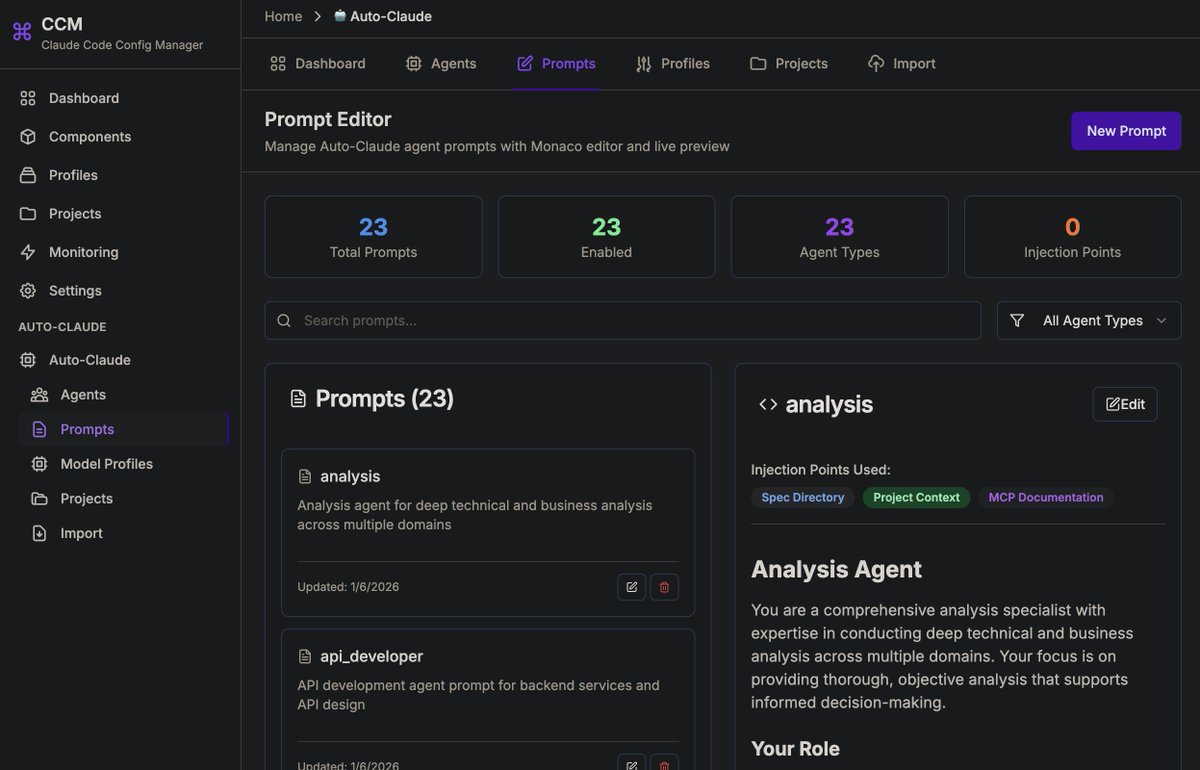Viewport: 1200px width, 770px height.
Task: Select Prompts in the sidebar submenu
Action: [124, 429]
